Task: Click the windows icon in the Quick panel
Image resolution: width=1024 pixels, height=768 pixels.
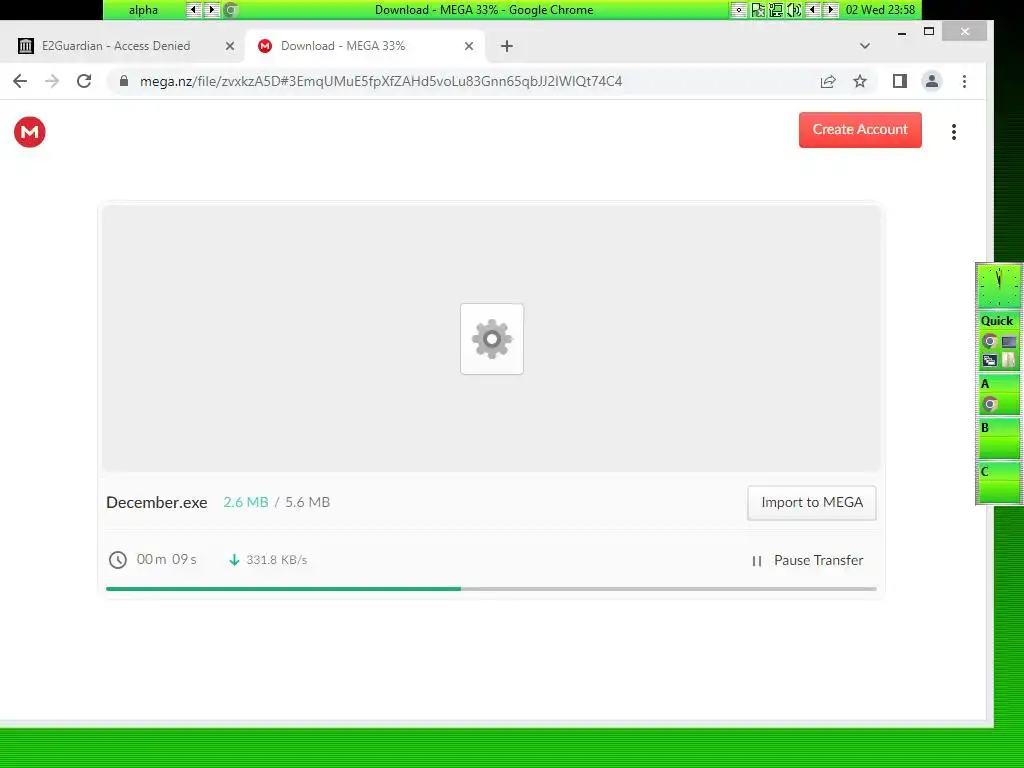Action: pyautogui.click(x=989, y=360)
